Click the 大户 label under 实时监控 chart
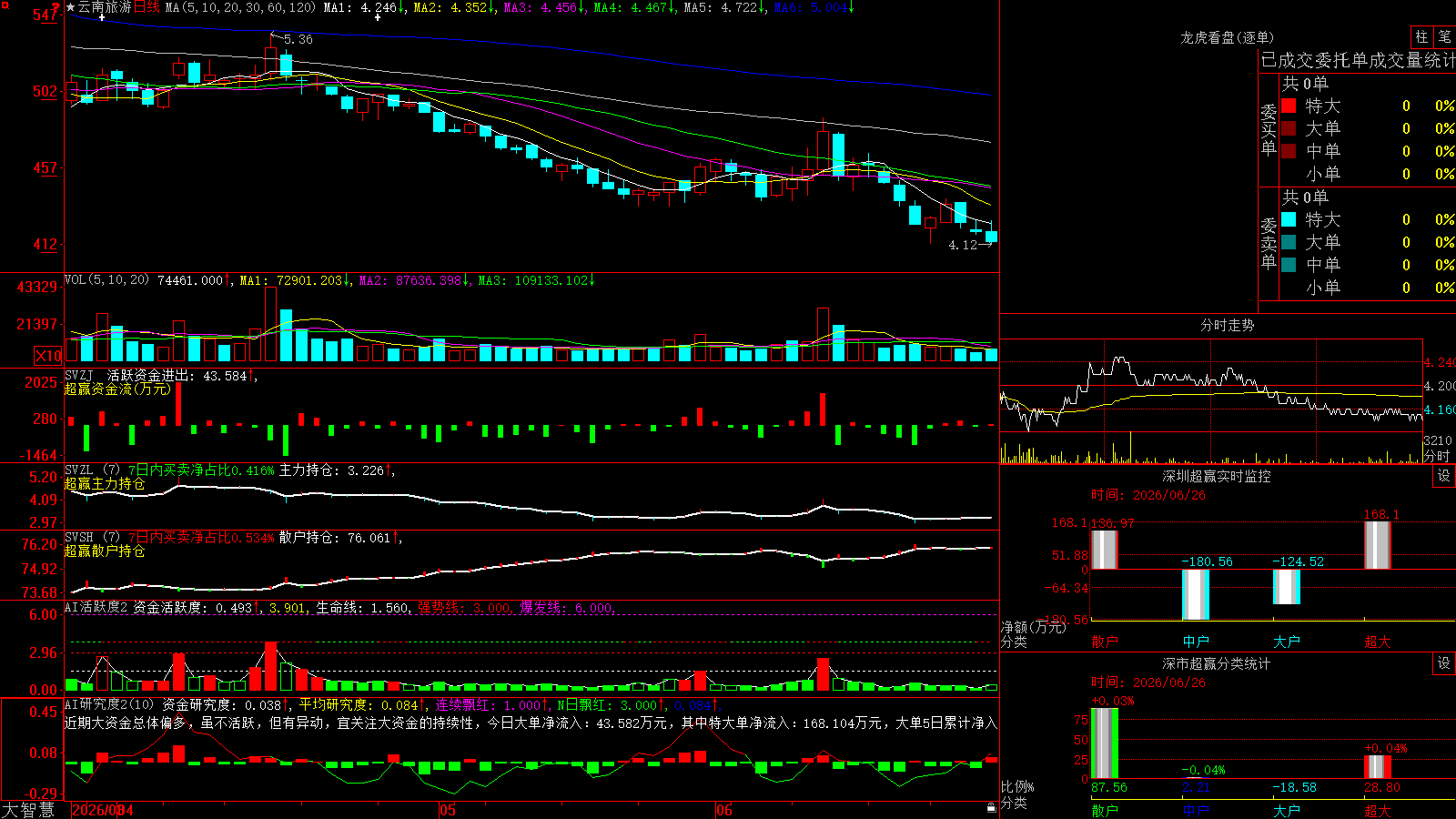This screenshot has width=1456, height=819. tap(1287, 642)
